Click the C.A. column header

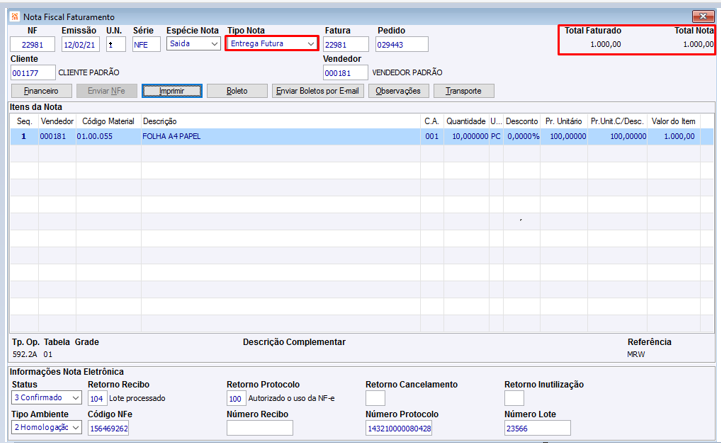(432, 121)
